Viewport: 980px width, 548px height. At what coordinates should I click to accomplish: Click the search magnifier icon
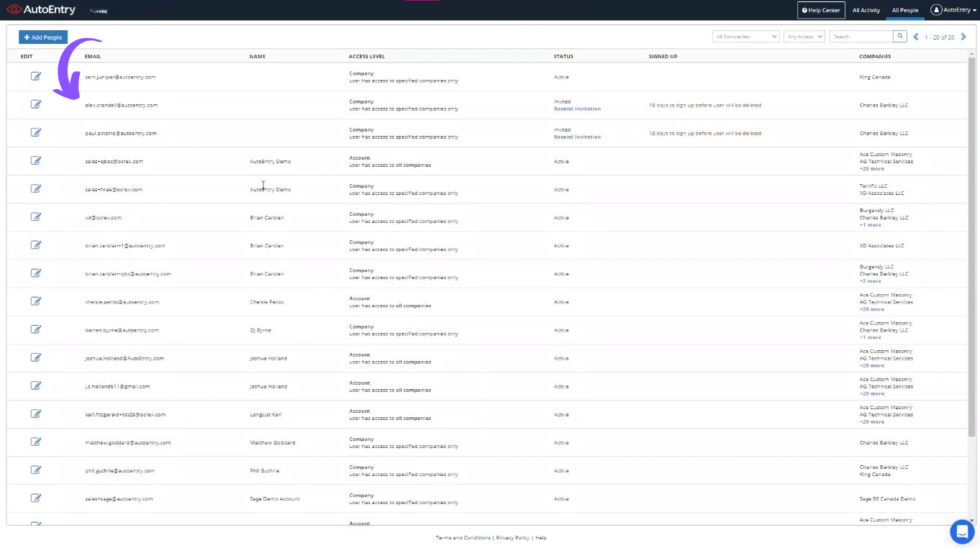(900, 37)
